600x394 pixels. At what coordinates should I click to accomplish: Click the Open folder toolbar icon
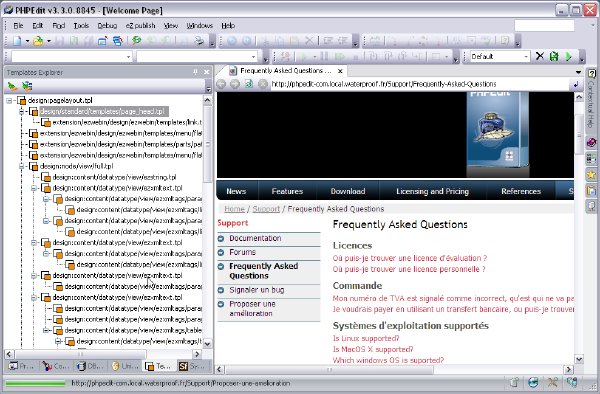(x=38, y=41)
